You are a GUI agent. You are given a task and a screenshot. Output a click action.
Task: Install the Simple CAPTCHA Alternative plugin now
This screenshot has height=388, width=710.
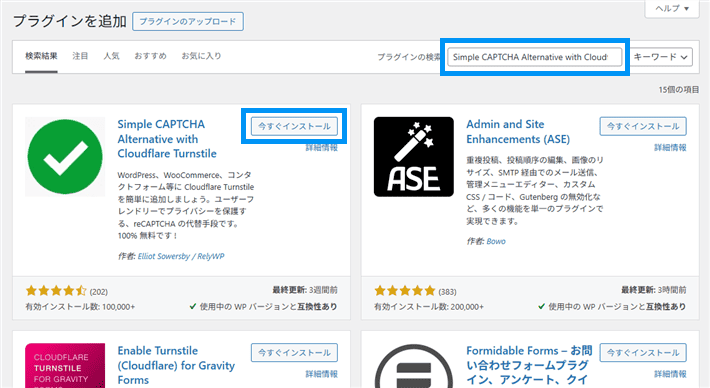(294, 126)
